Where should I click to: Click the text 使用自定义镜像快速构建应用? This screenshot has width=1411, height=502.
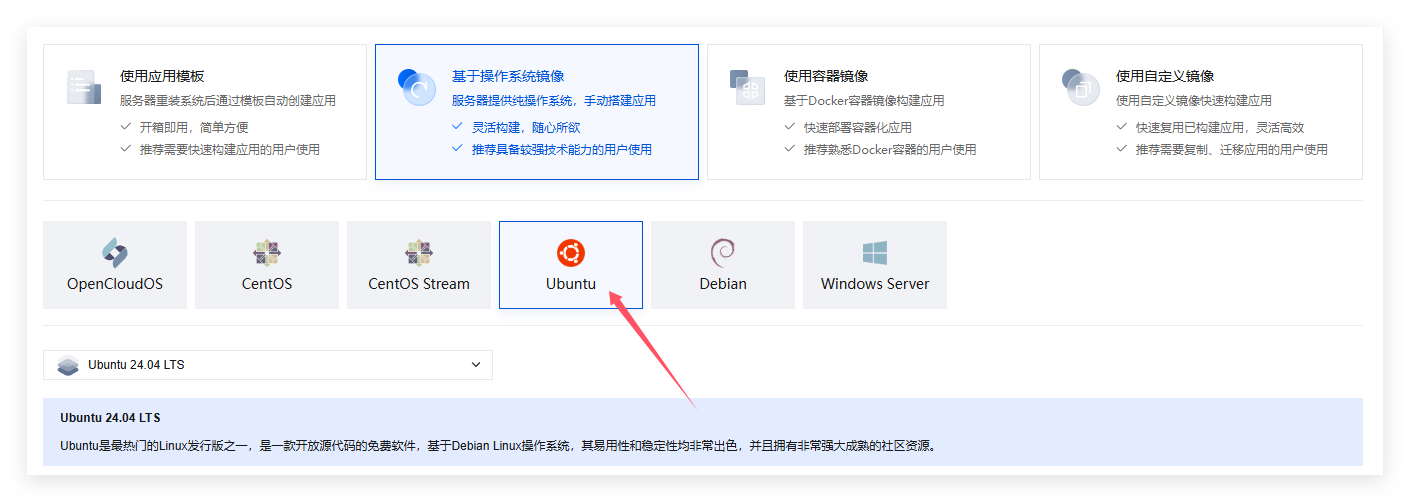click(1194, 101)
